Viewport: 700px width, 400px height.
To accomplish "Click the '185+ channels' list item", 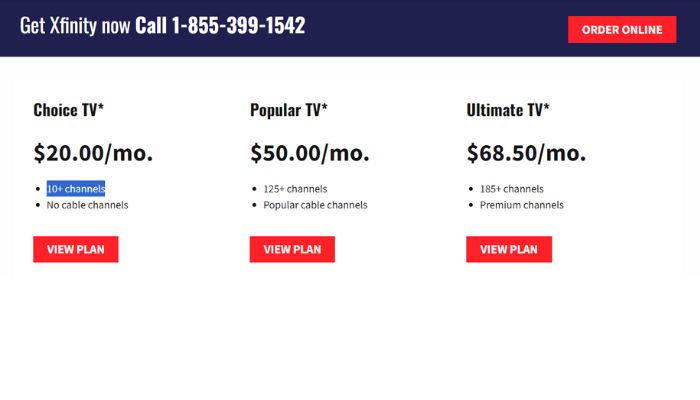I will [512, 189].
